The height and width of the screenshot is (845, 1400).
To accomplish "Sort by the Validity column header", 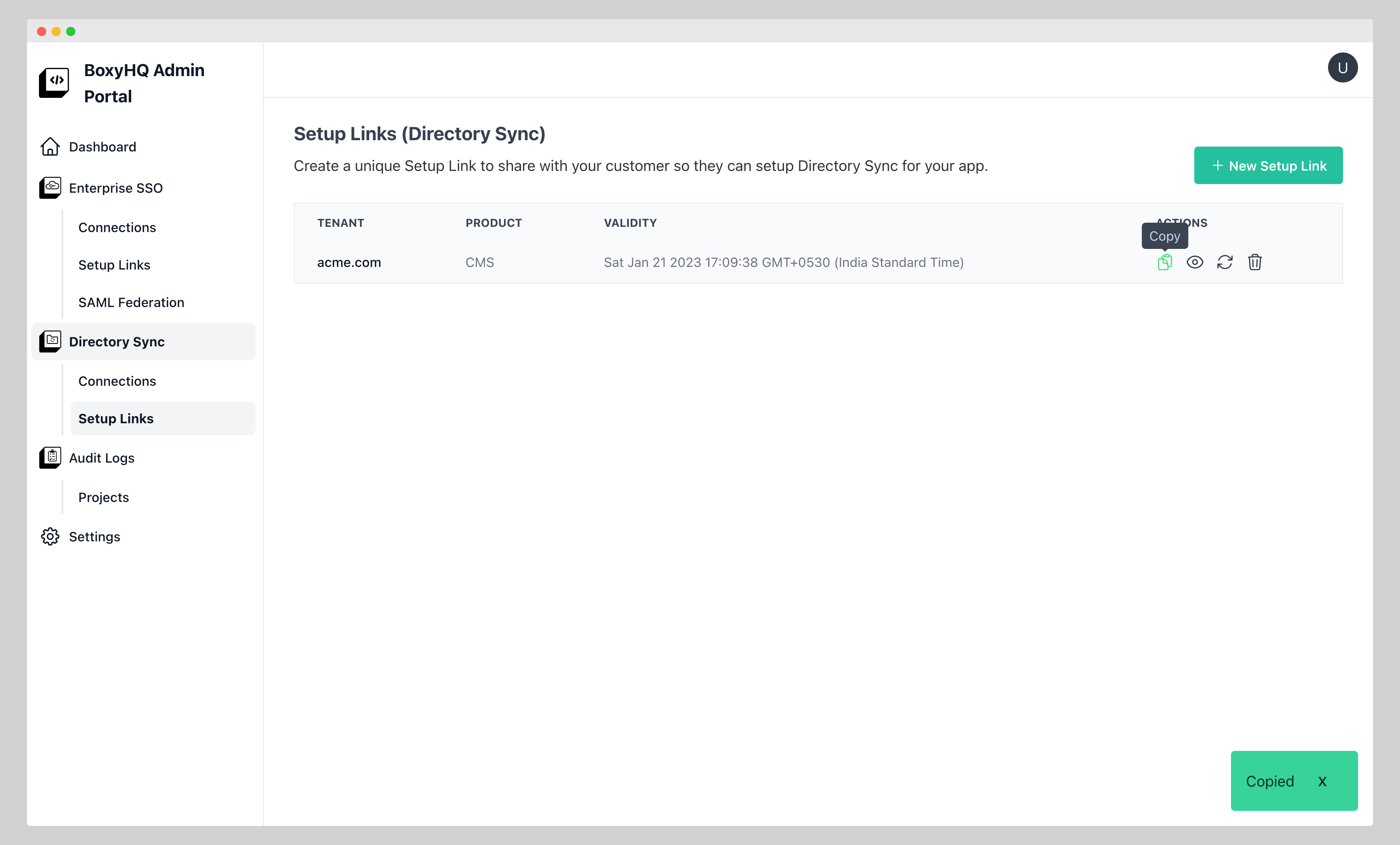I will coord(630,222).
